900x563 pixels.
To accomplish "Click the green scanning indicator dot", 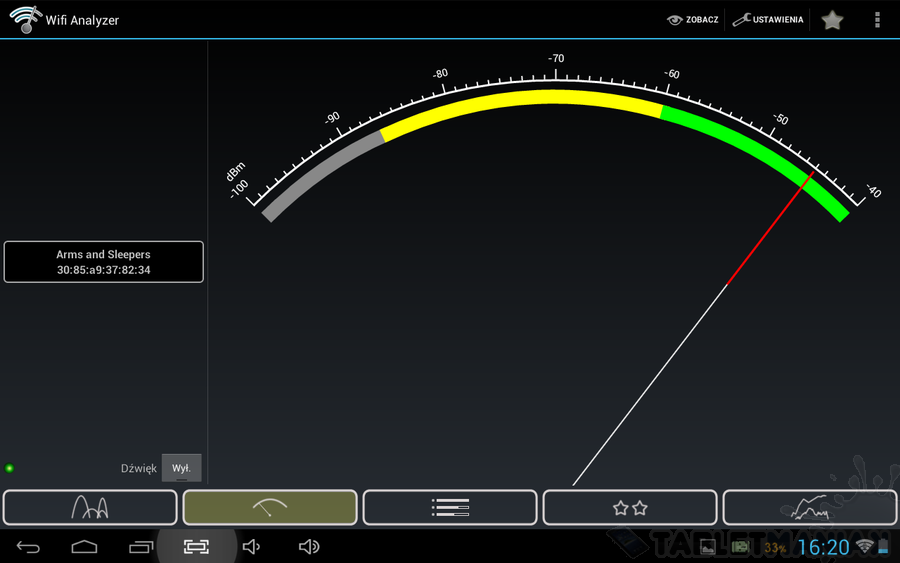I will click(x=9, y=468).
